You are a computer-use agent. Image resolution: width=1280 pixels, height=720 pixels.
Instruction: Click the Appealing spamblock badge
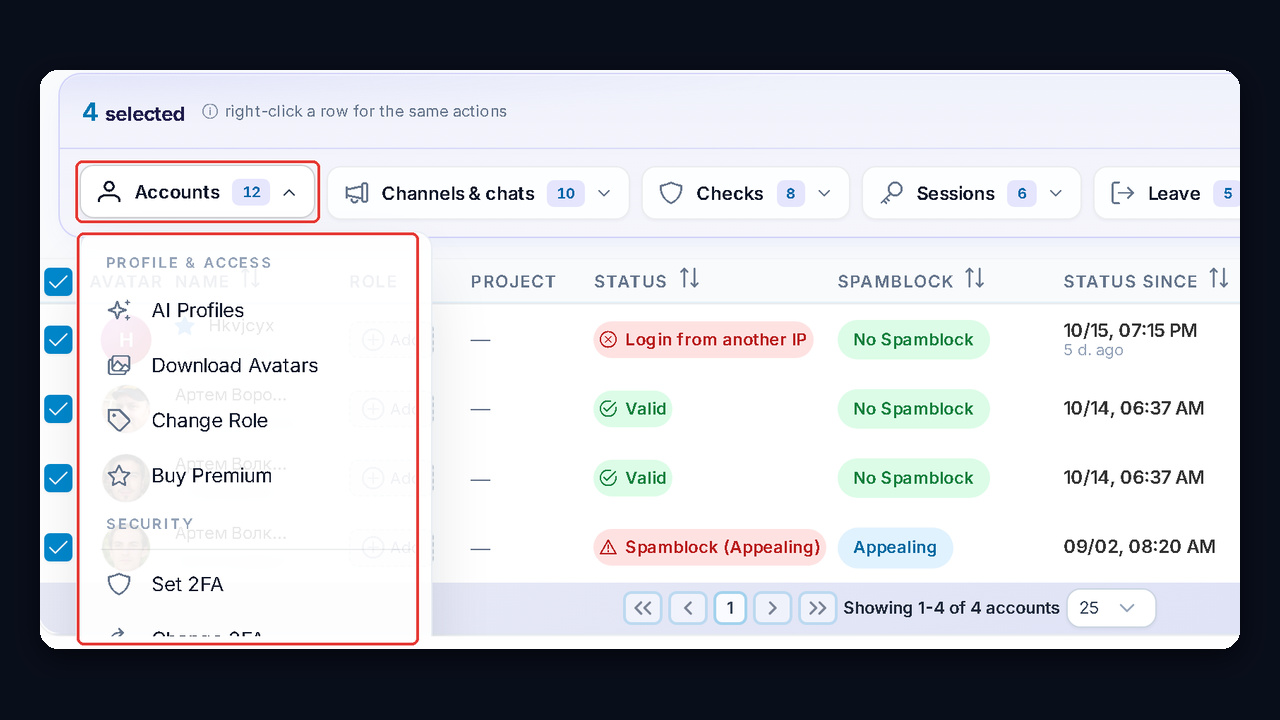895,547
